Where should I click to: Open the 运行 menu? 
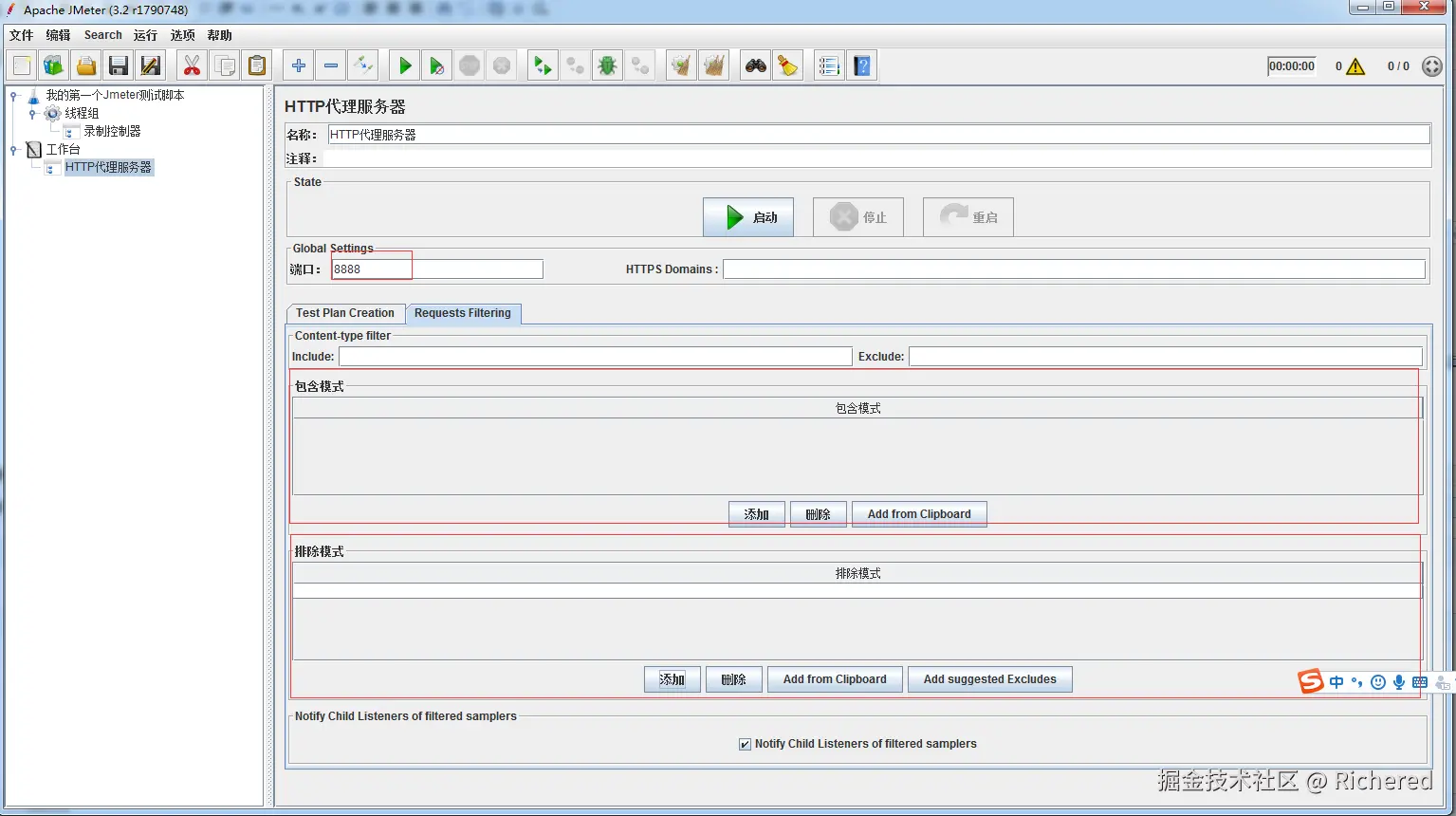pos(145,35)
